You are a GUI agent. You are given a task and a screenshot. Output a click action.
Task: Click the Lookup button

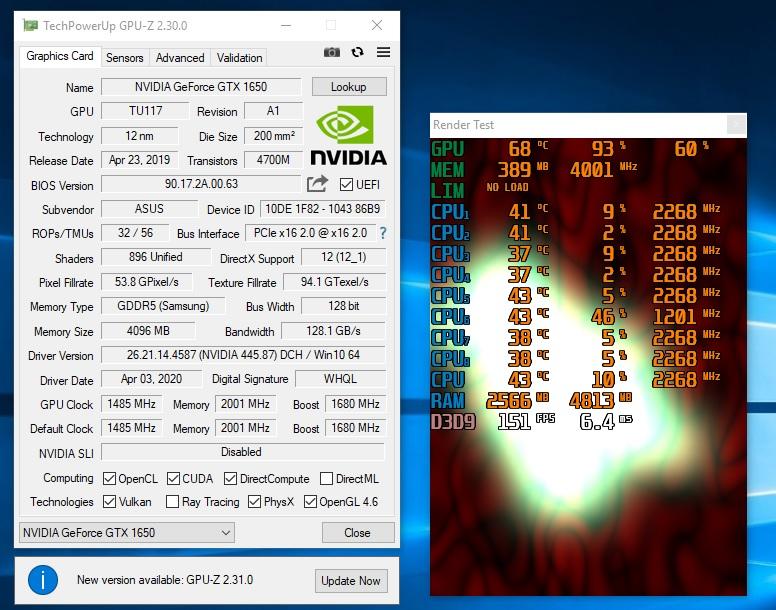(x=349, y=87)
